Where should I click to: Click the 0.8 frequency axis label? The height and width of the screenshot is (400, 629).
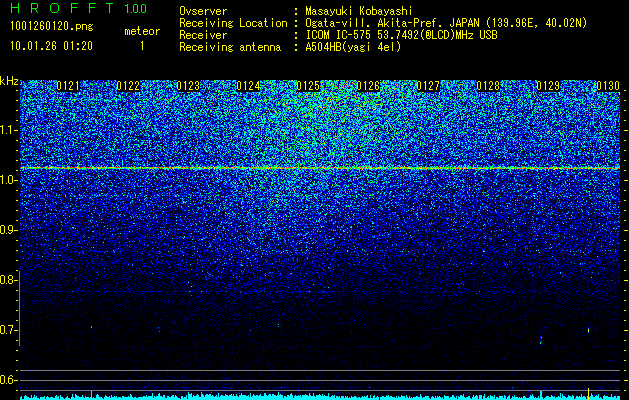coord(7,280)
